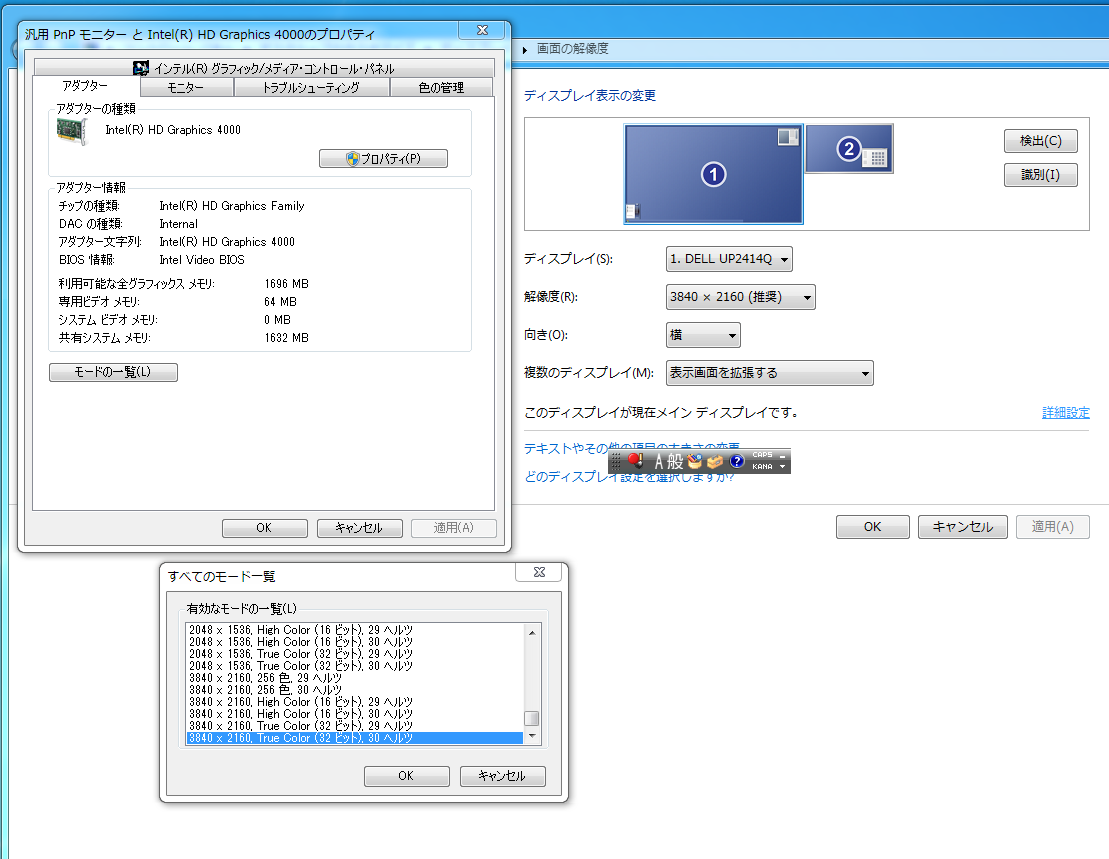Toggle the KANA lock indicator
This screenshot has height=859, width=1109.
coord(762,467)
